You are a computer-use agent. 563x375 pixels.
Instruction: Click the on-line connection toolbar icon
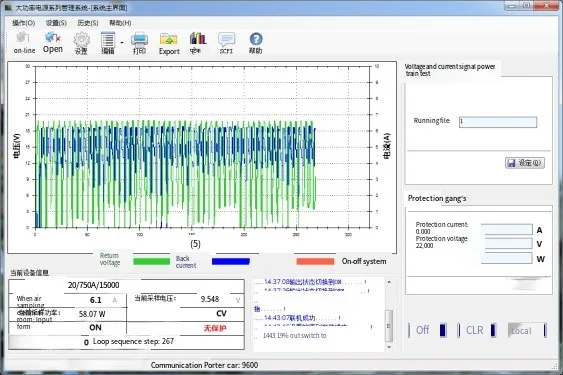point(23,37)
